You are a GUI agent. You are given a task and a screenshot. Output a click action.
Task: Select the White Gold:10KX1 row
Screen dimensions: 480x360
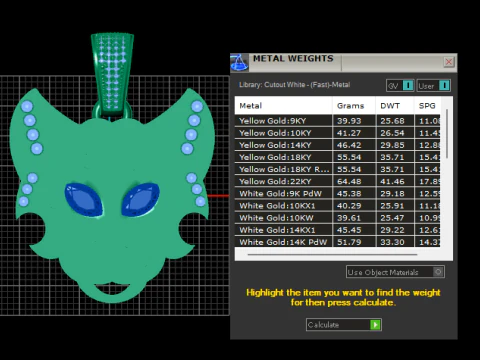click(x=338, y=206)
